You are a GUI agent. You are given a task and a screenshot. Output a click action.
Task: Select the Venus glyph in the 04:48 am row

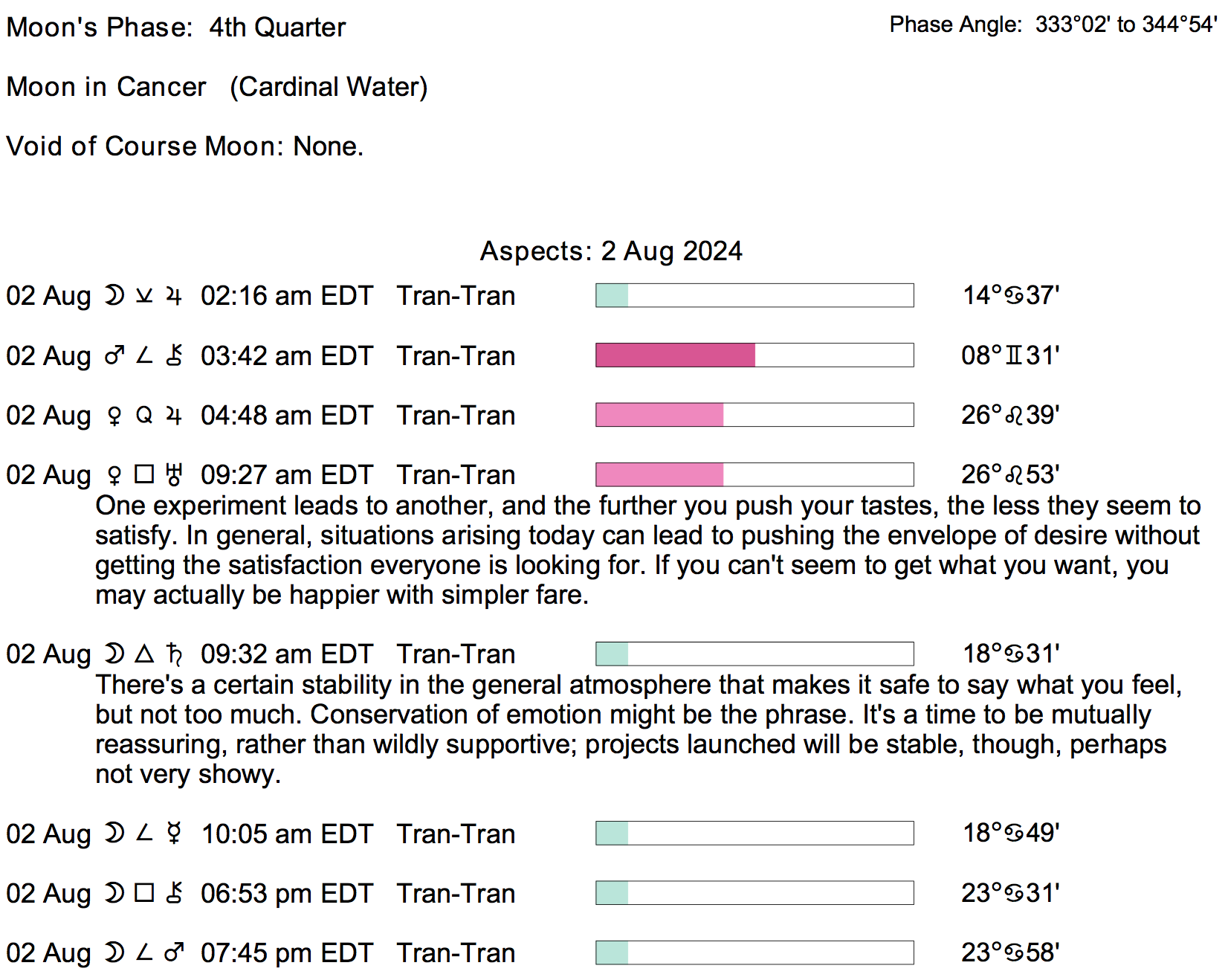coord(114,416)
